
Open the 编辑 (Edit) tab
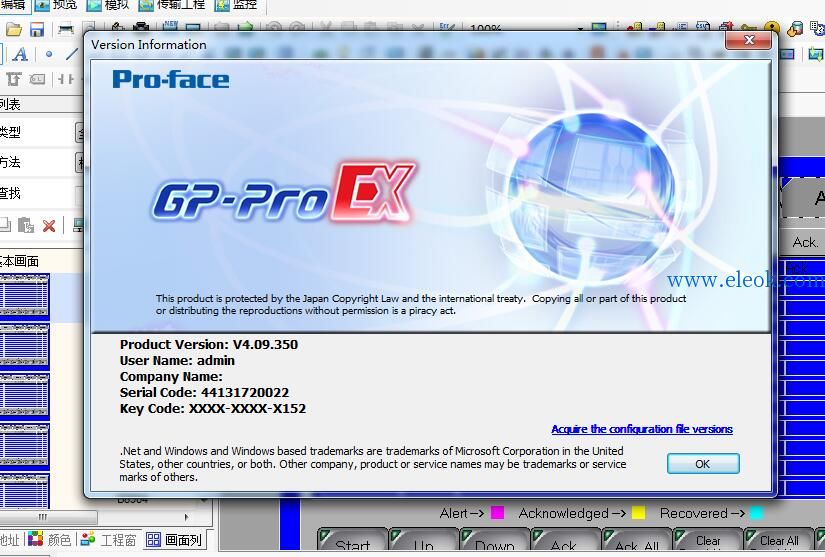tap(13, 5)
